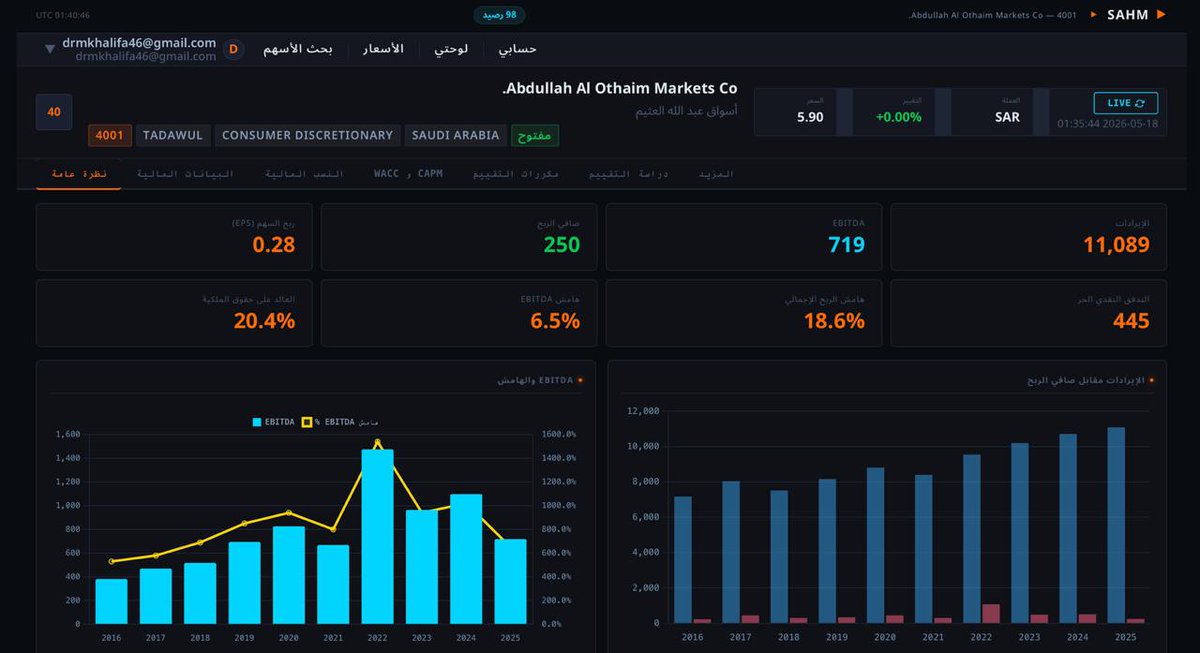Open the الأسعار menu item
The height and width of the screenshot is (653, 1200).
(383, 48)
